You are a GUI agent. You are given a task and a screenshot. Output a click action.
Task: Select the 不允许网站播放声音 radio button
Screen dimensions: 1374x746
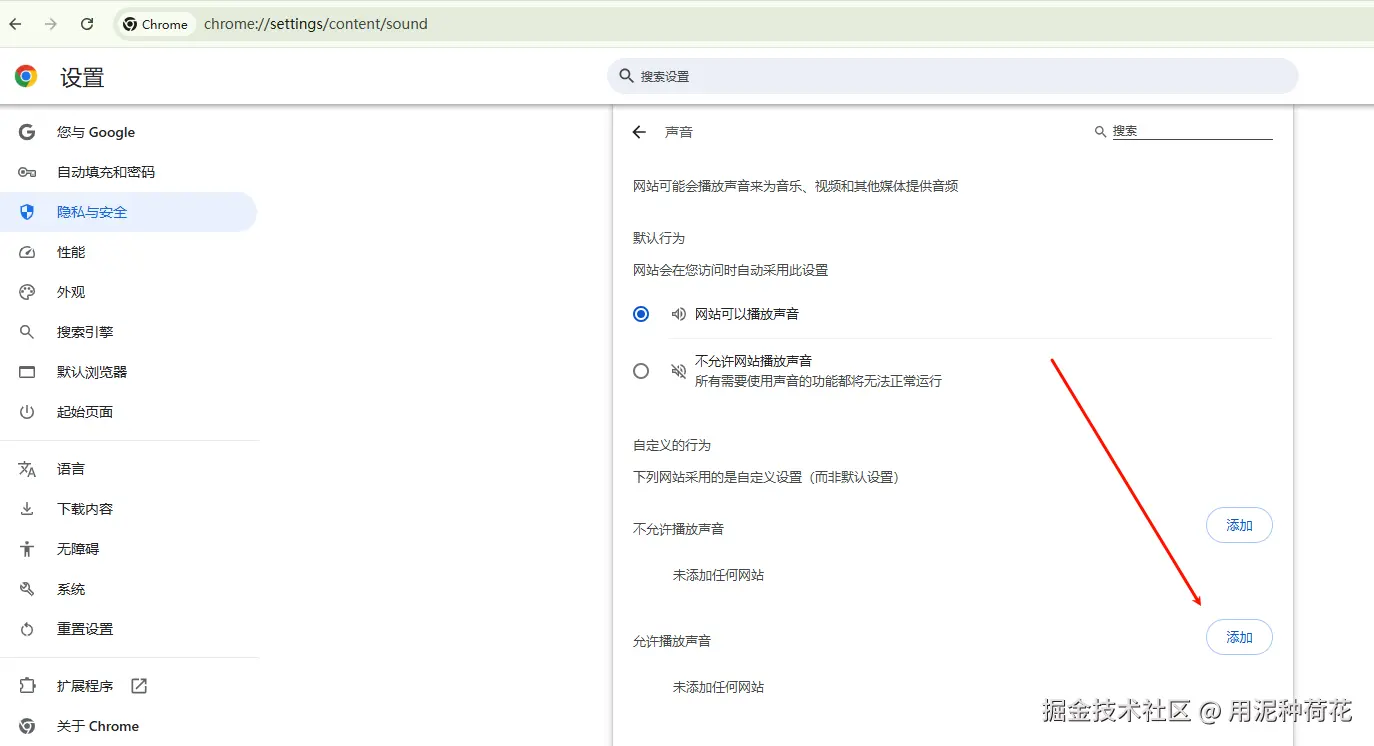pyautogui.click(x=641, y=371)
